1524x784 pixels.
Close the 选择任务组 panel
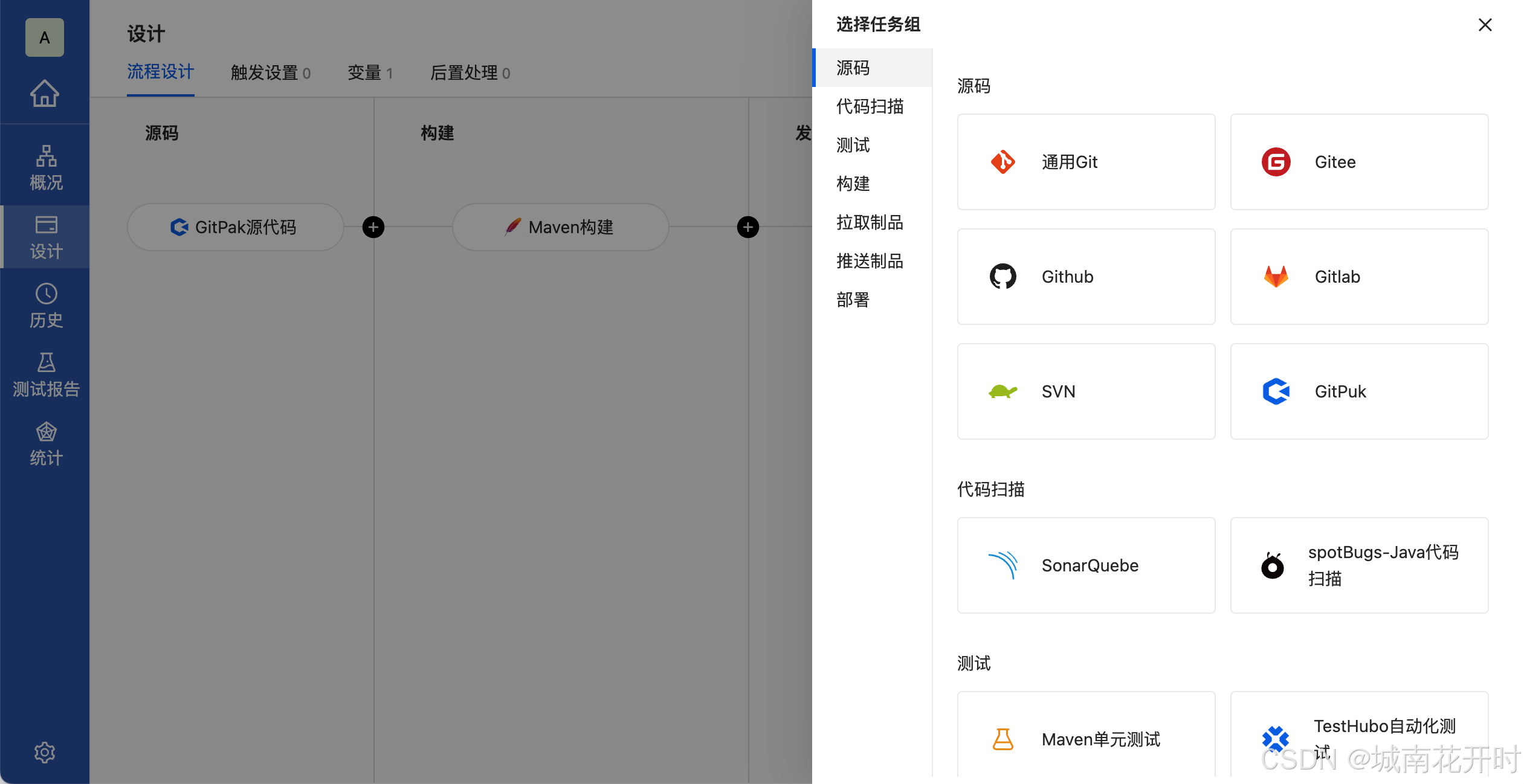[x=1485, y=25]
